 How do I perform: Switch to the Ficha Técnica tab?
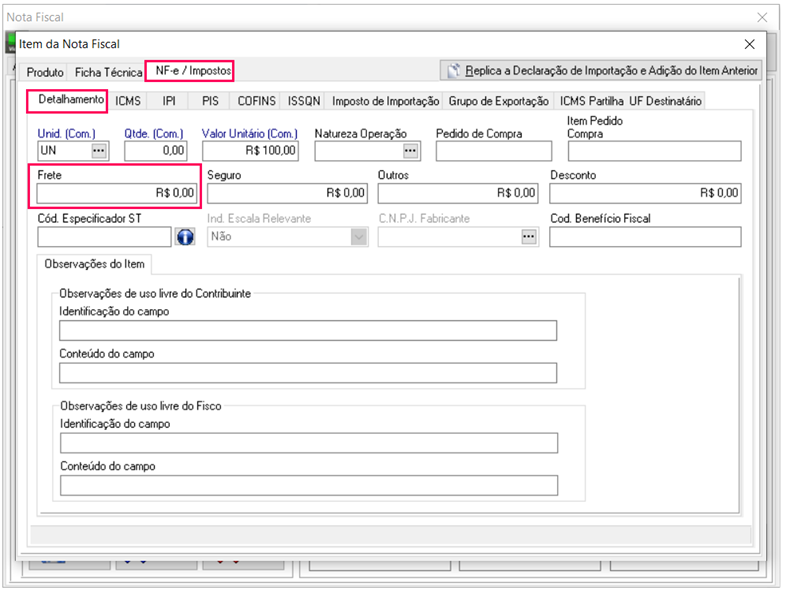(108, 72)
